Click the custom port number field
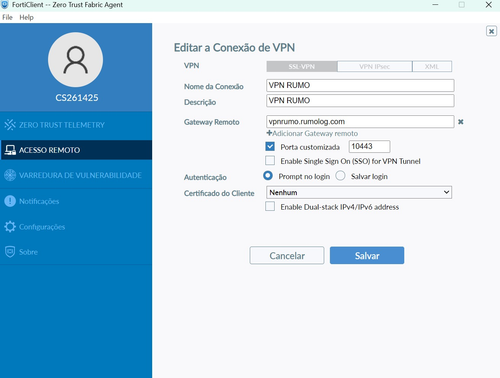The height and width of the screenshot is (378, 500). coord(369,146)
